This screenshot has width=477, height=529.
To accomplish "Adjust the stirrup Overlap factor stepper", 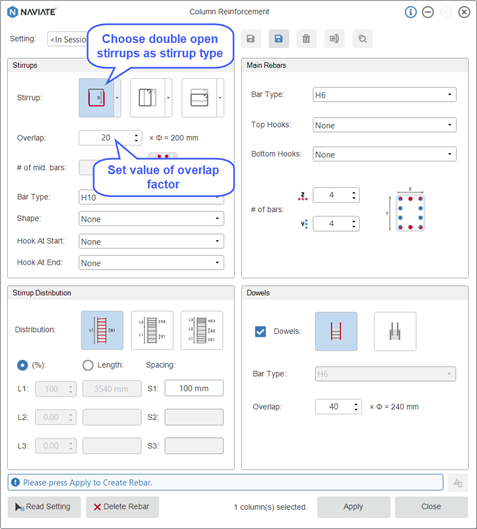I will point(136,138).
